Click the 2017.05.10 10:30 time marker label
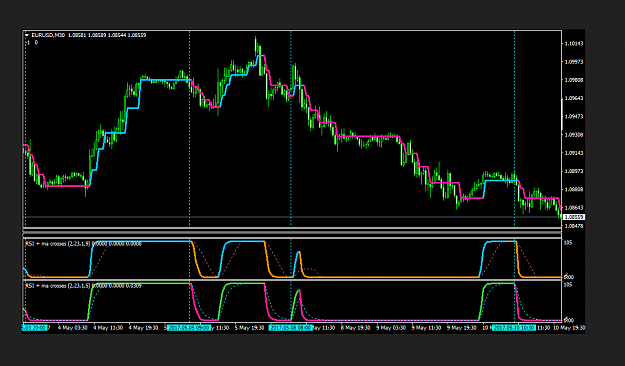The width and height of the screenshot is (625, 366). point(514,328)
